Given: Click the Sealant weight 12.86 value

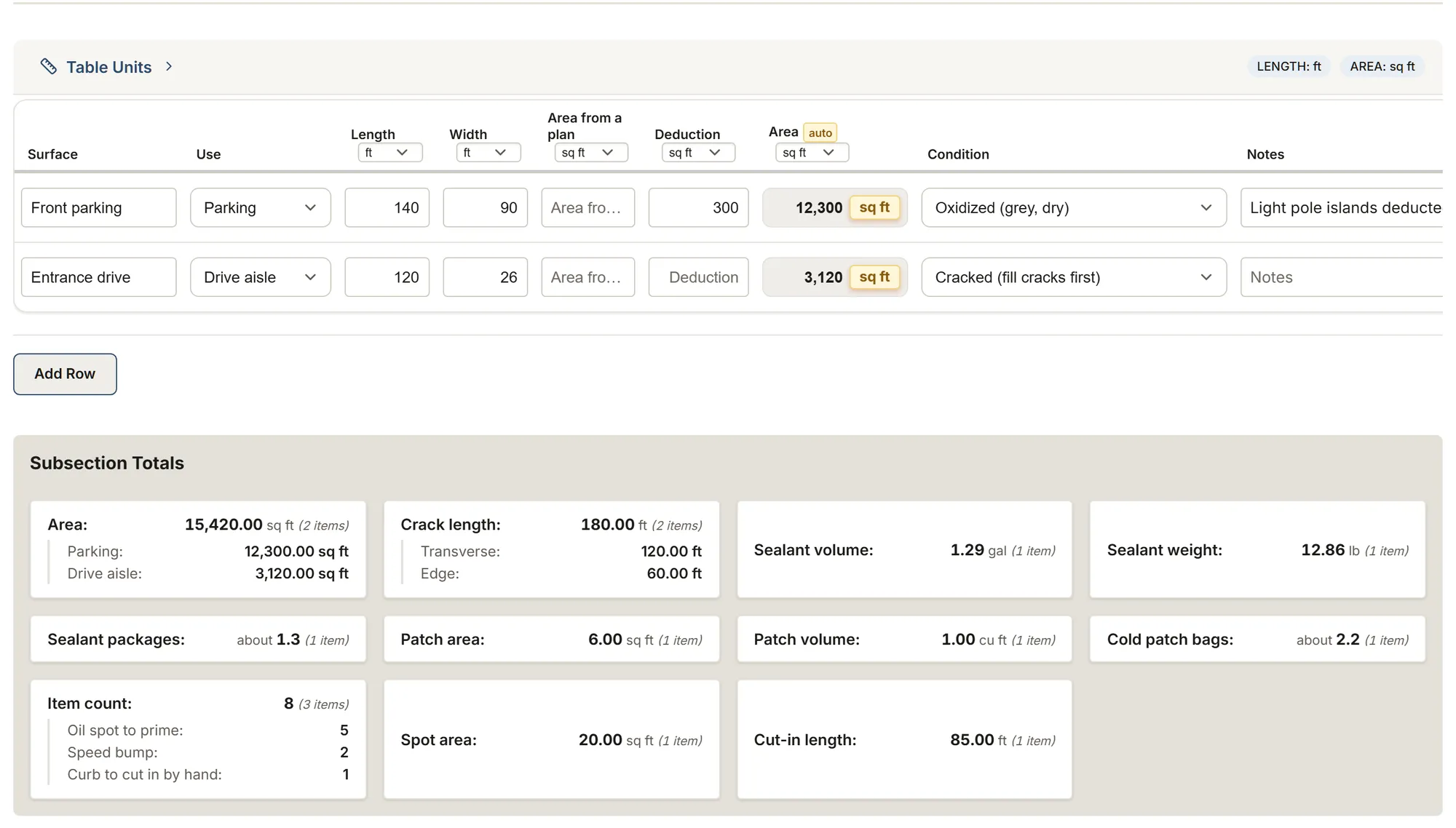Looking at the screenshot, I should point(1323,550).
